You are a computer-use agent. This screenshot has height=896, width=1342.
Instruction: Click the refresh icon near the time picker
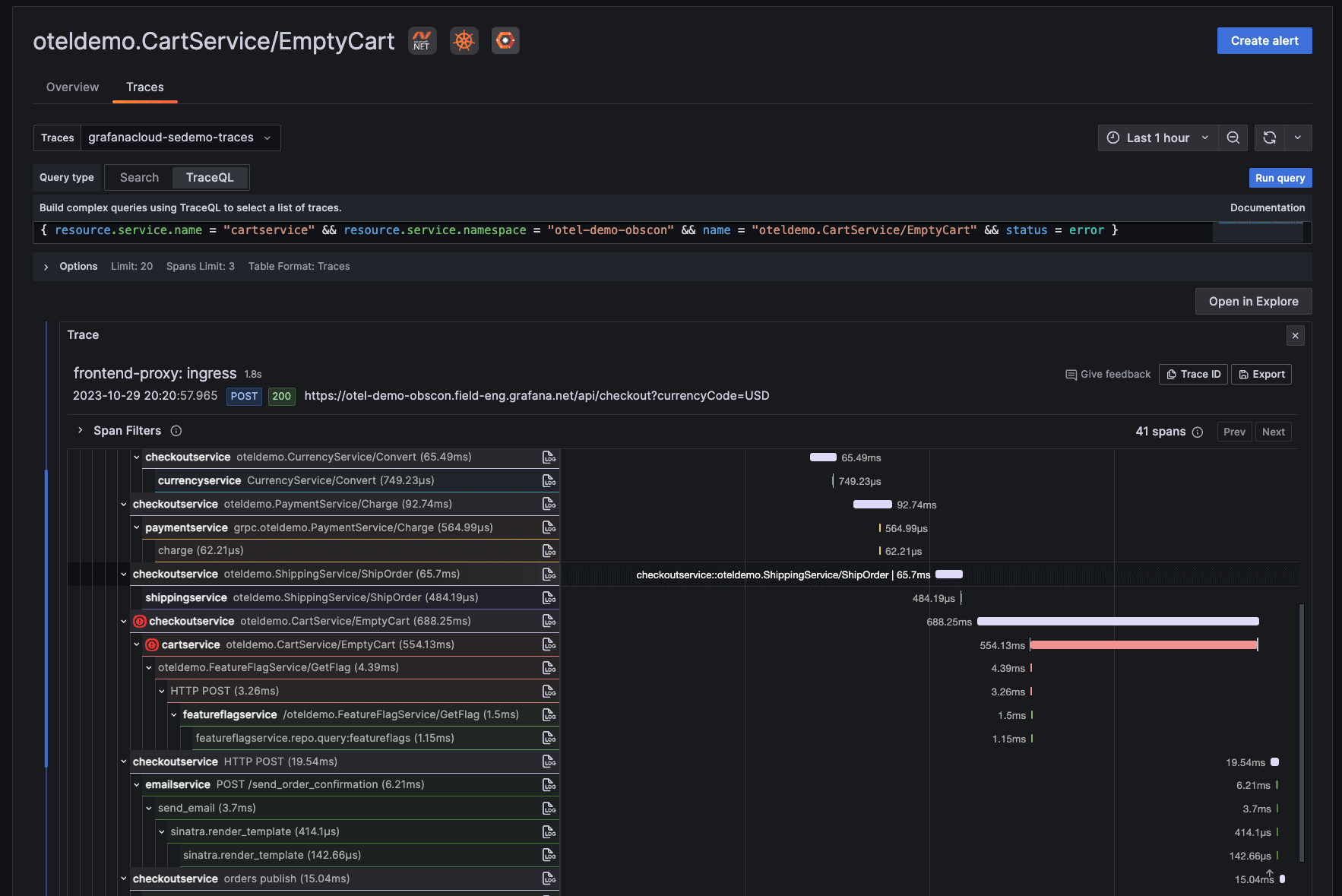coord(1270,138)
